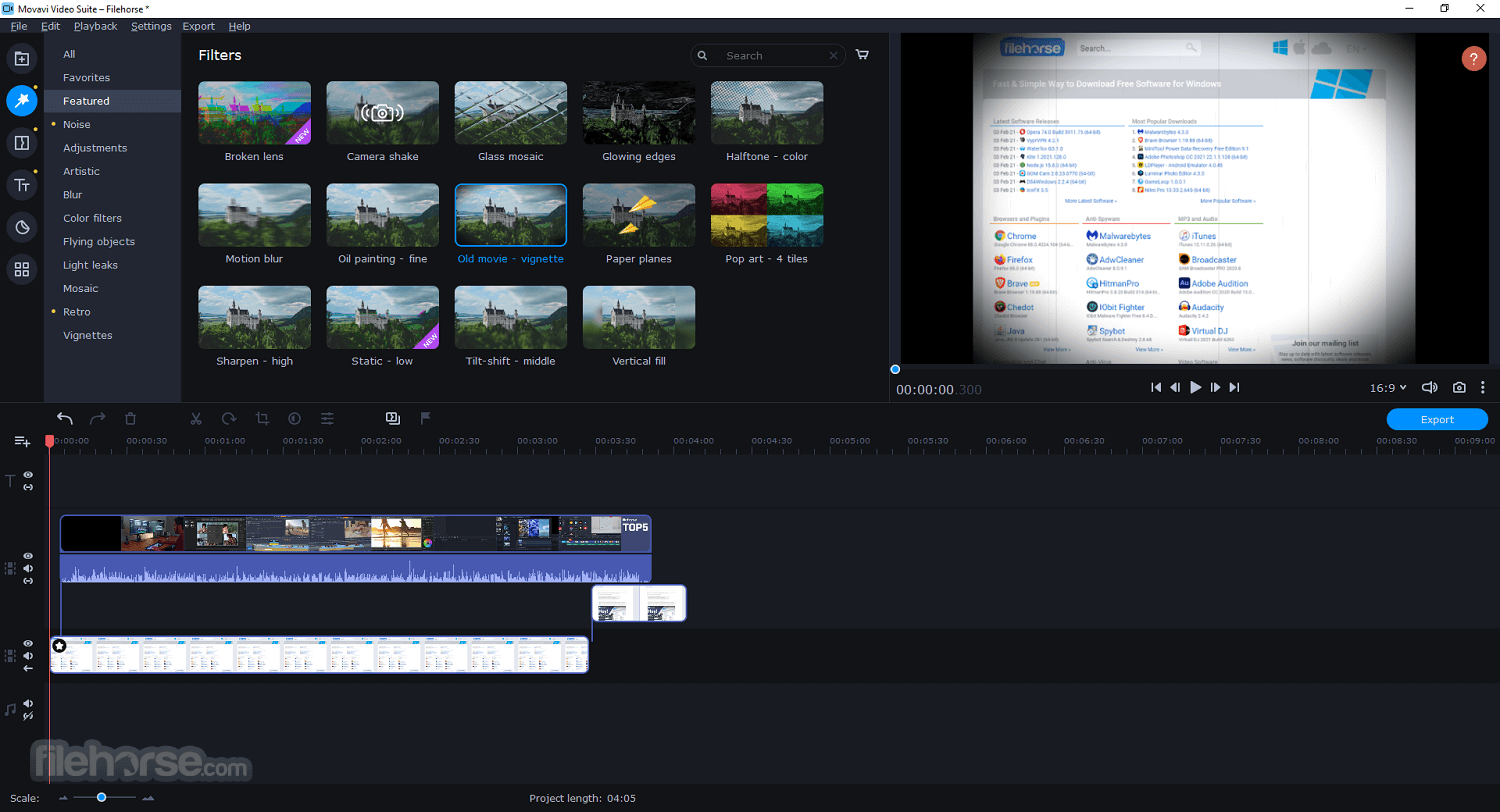Screen dimensions: 1500x812
Task: Click the effect star on the bottom clip
Action: pyautogui.click(x=59, y=646)
